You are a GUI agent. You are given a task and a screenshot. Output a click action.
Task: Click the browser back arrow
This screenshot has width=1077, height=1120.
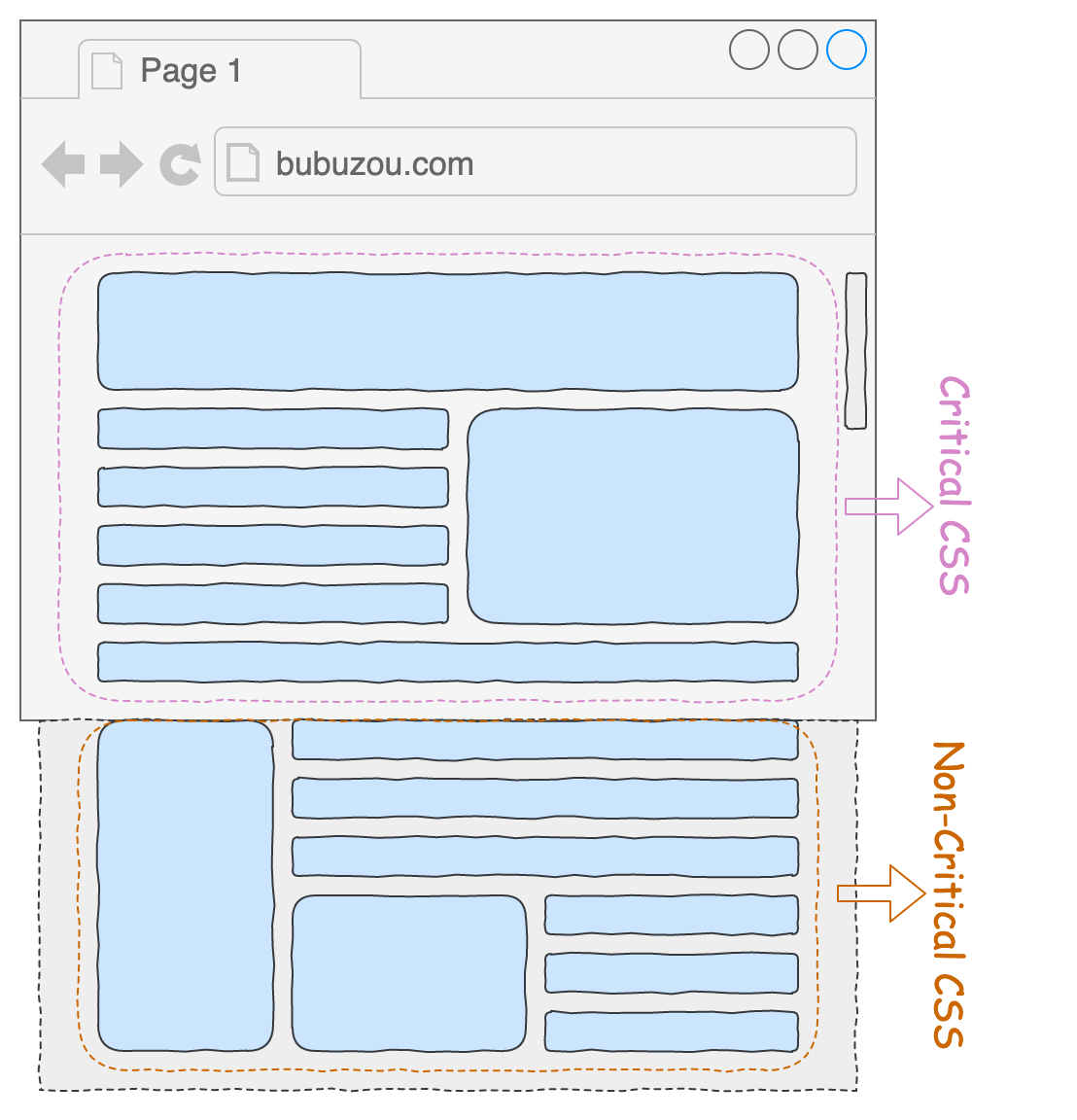pyautogui.click(x=63, y=163)
